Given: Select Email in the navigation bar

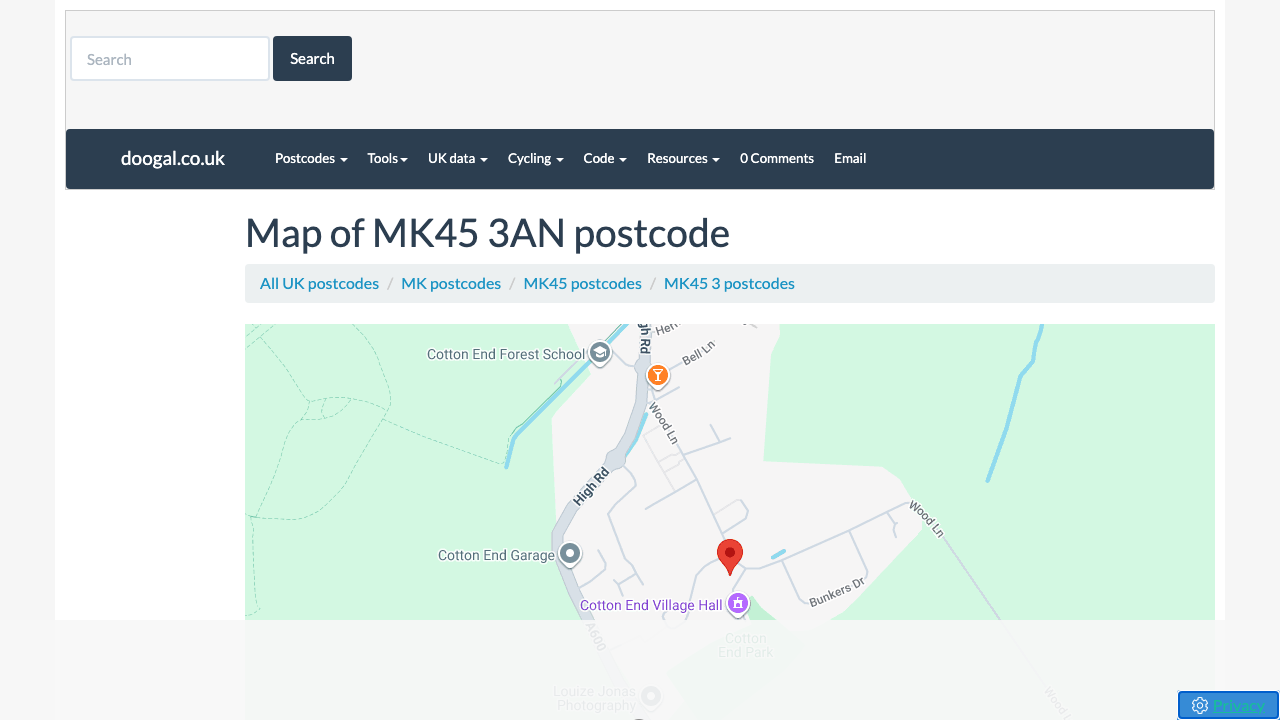Looking at the screenshot, I should pos(850,159).
